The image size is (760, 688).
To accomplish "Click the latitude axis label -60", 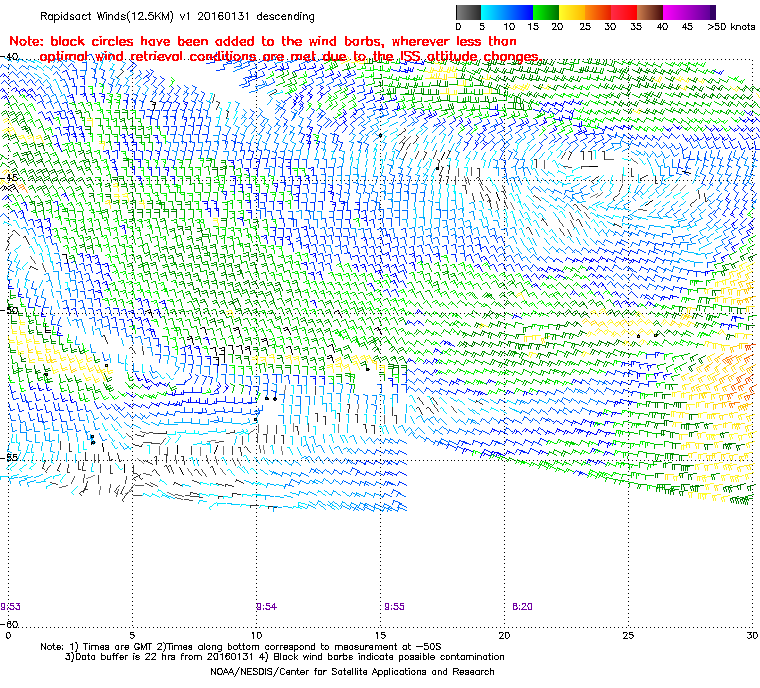I will (x=9, y=624).
